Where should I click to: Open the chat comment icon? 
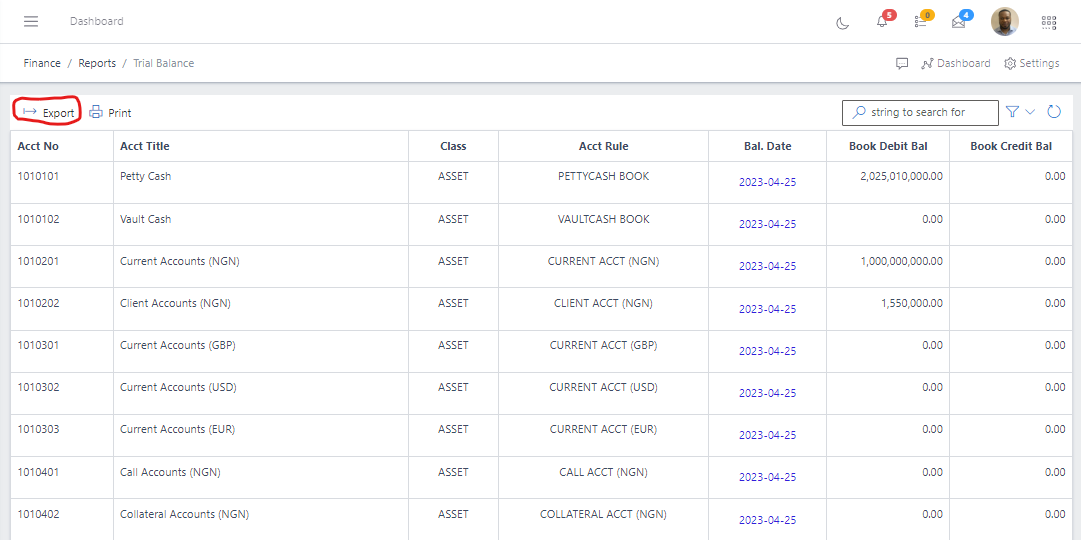tap(902, 63)
